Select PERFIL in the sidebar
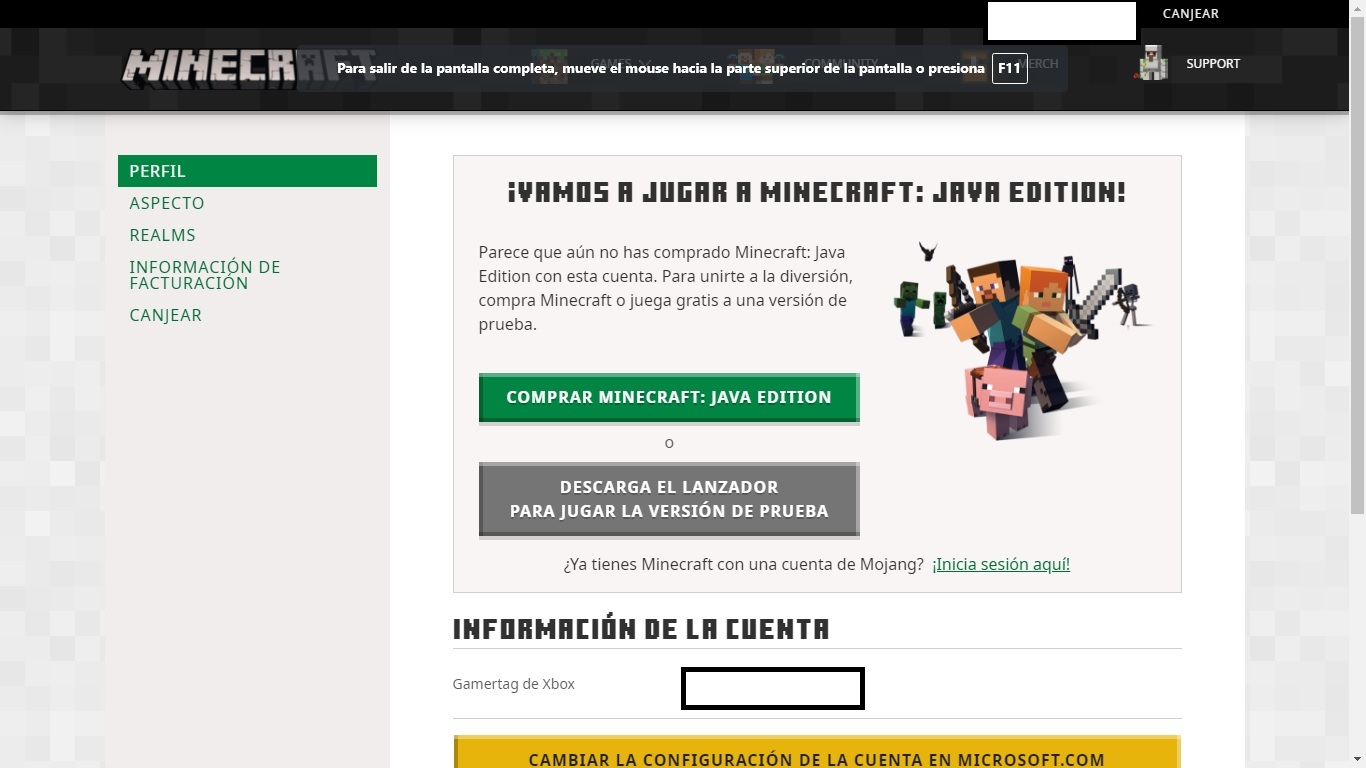 (247, 171)
